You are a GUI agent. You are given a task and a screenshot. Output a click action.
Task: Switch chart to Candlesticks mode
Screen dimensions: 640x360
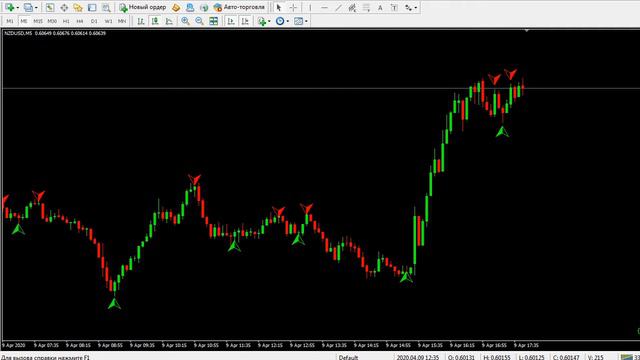coord(155,21)
